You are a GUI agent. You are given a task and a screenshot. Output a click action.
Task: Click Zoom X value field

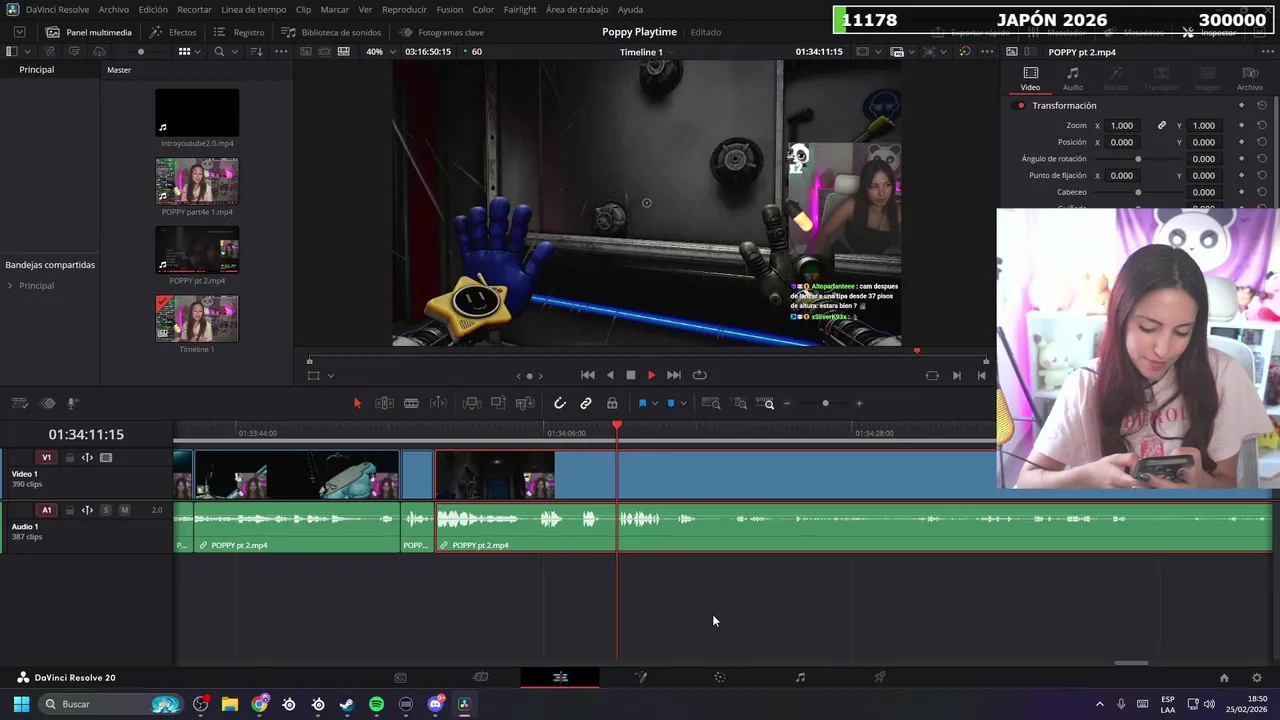(1122, 126)
